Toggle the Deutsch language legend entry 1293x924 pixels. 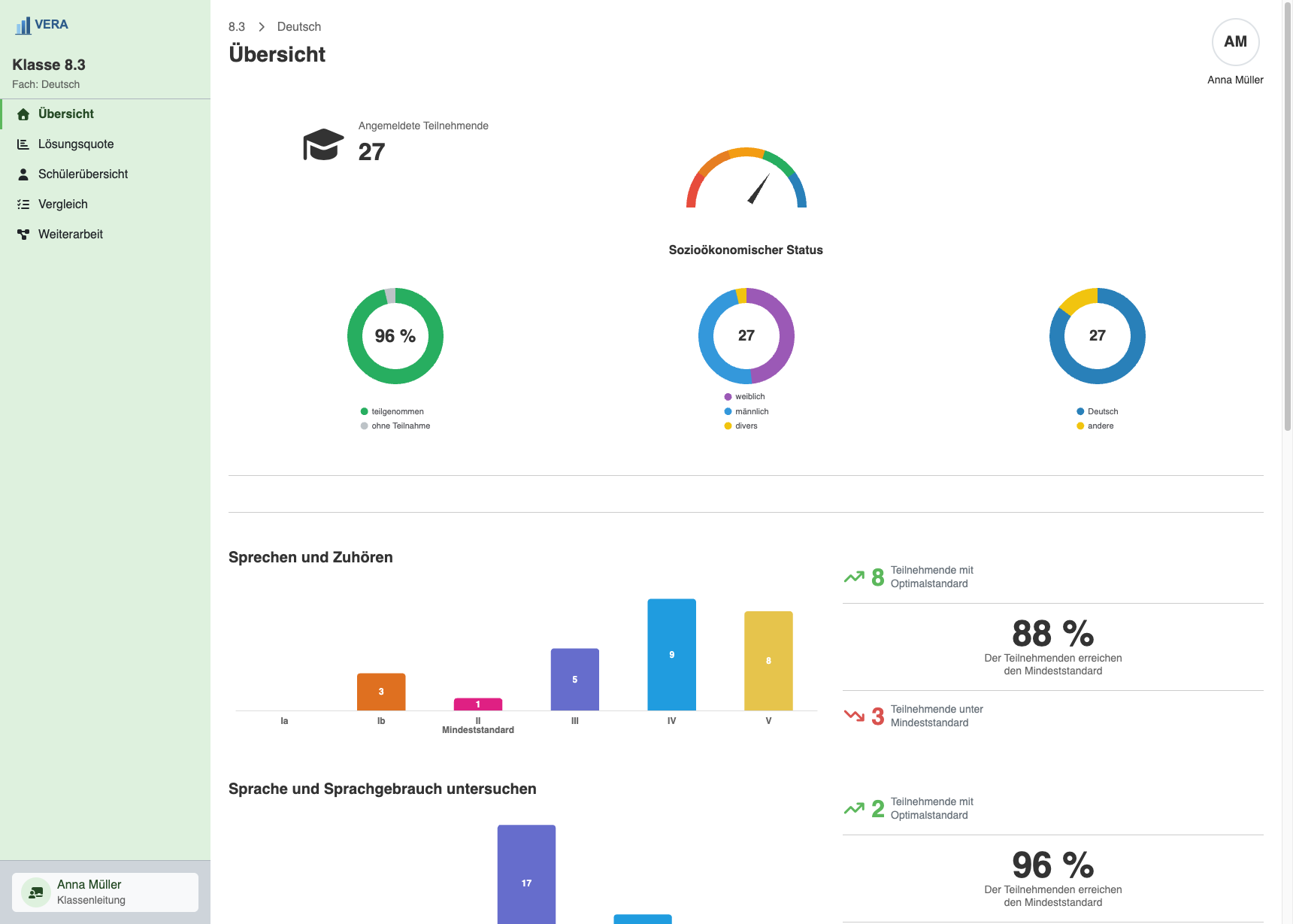[1098, 412]
